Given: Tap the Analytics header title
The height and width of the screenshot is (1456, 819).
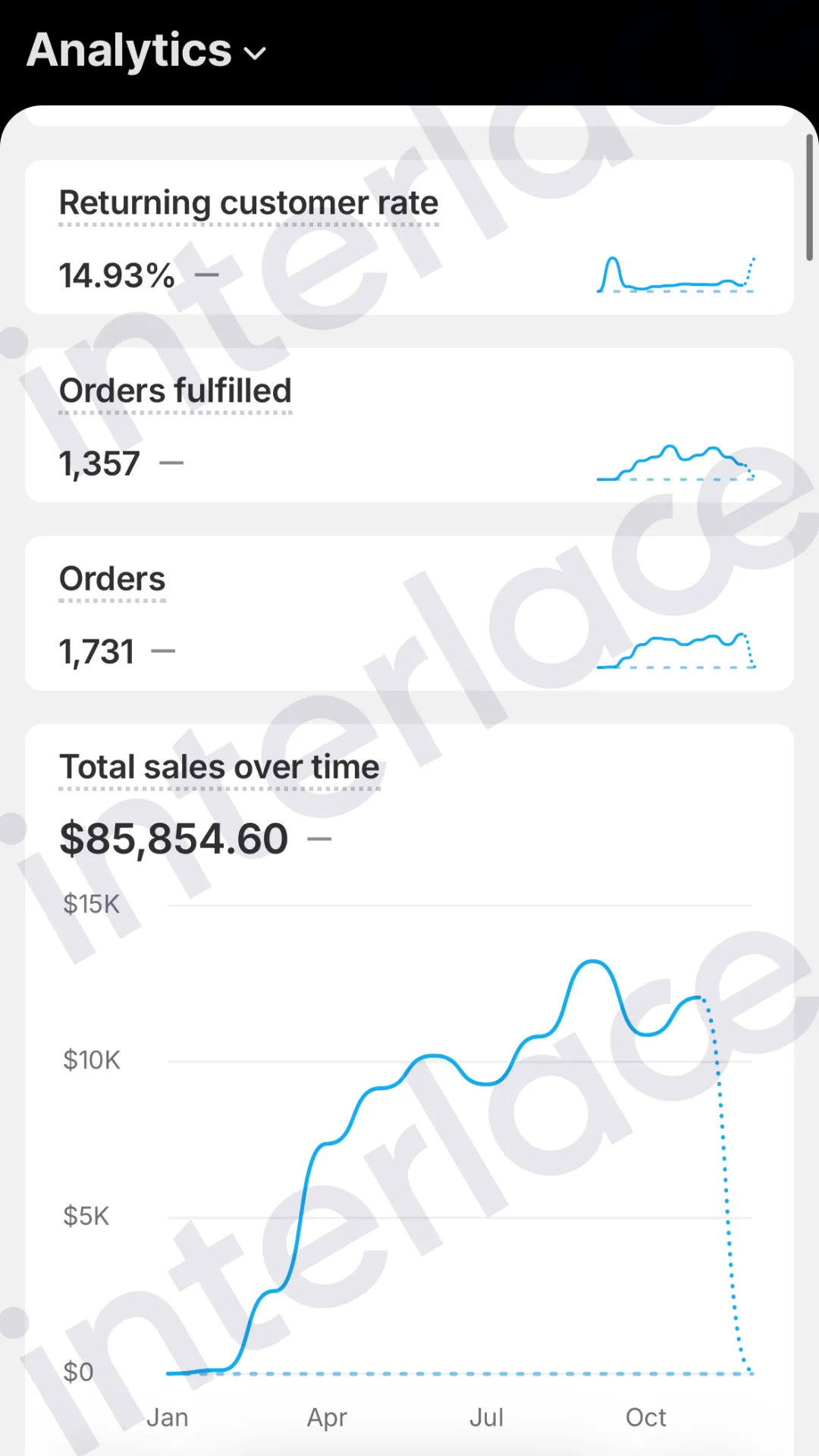Looking at the screenshot, I should (x=129, y=50).
